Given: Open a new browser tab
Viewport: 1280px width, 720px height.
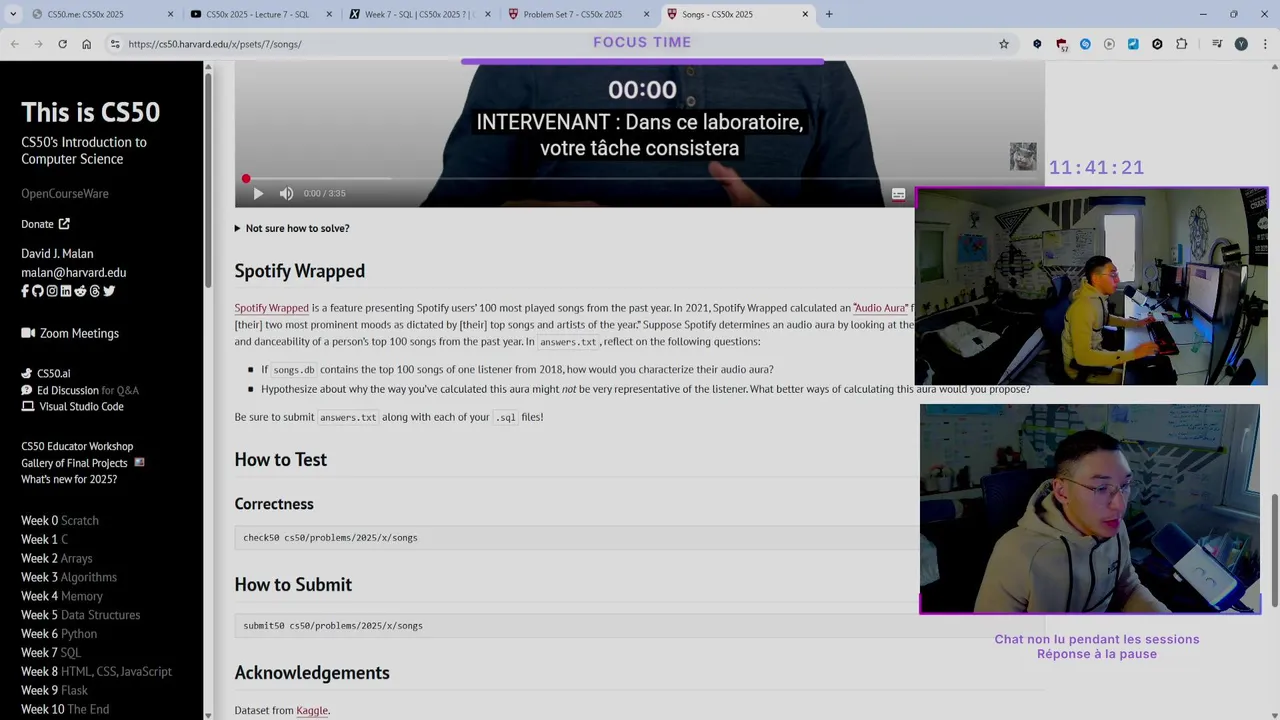Looking at the screenshot, I should (x=829, y=14).
